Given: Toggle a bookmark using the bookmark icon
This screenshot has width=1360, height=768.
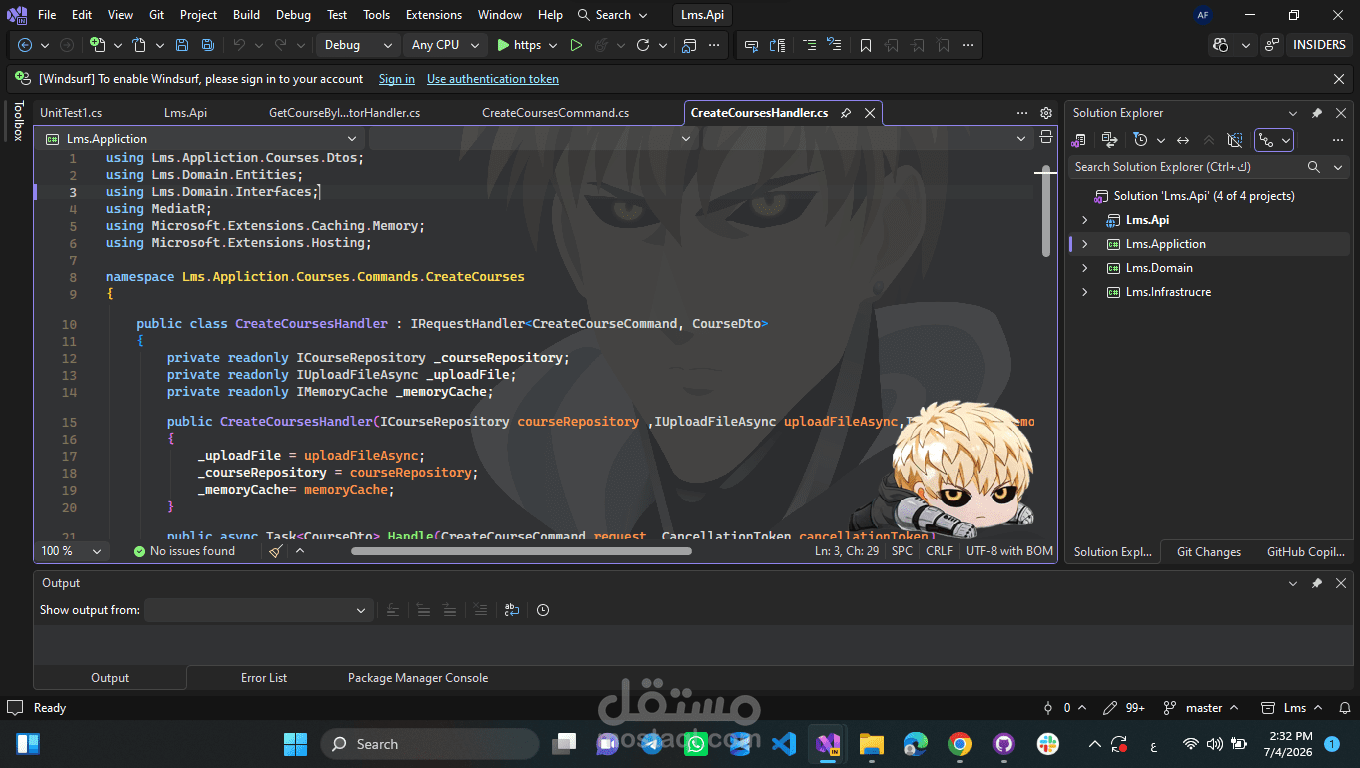Looking at the screenshot, I should (866, 45).
